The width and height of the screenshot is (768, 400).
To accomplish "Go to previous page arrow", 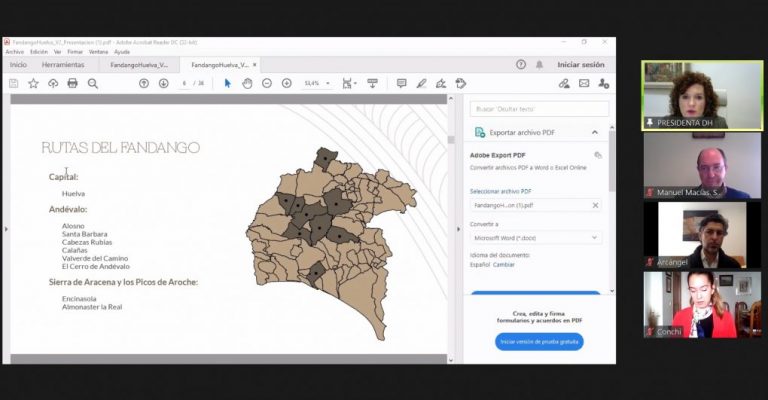I will click(144, 83).
